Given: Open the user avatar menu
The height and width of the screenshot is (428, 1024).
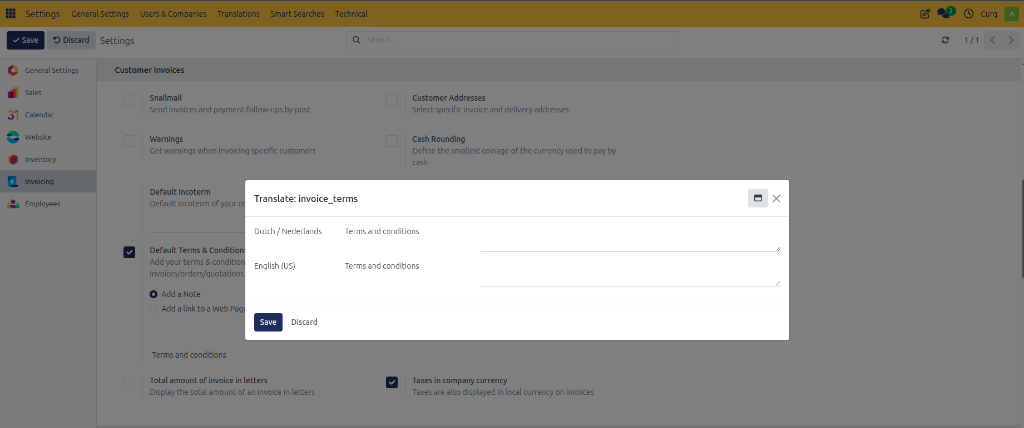Looking at the screenshot, I should point(1011,14).
